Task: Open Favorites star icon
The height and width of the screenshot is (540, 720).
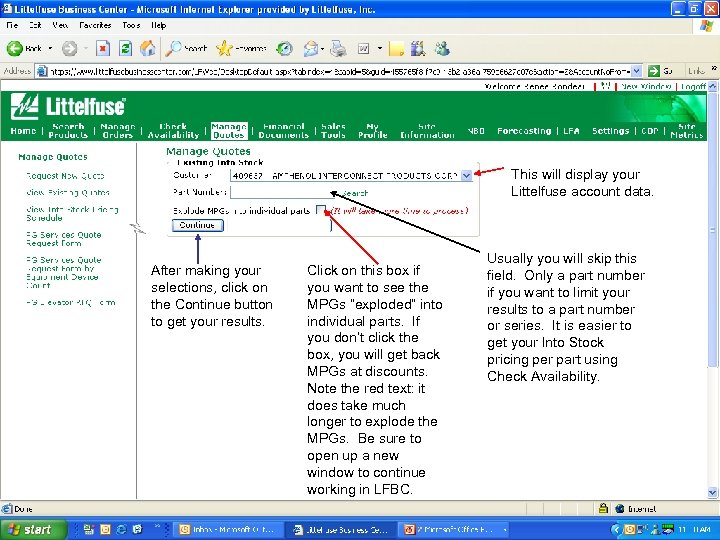Action: (224, 48)
